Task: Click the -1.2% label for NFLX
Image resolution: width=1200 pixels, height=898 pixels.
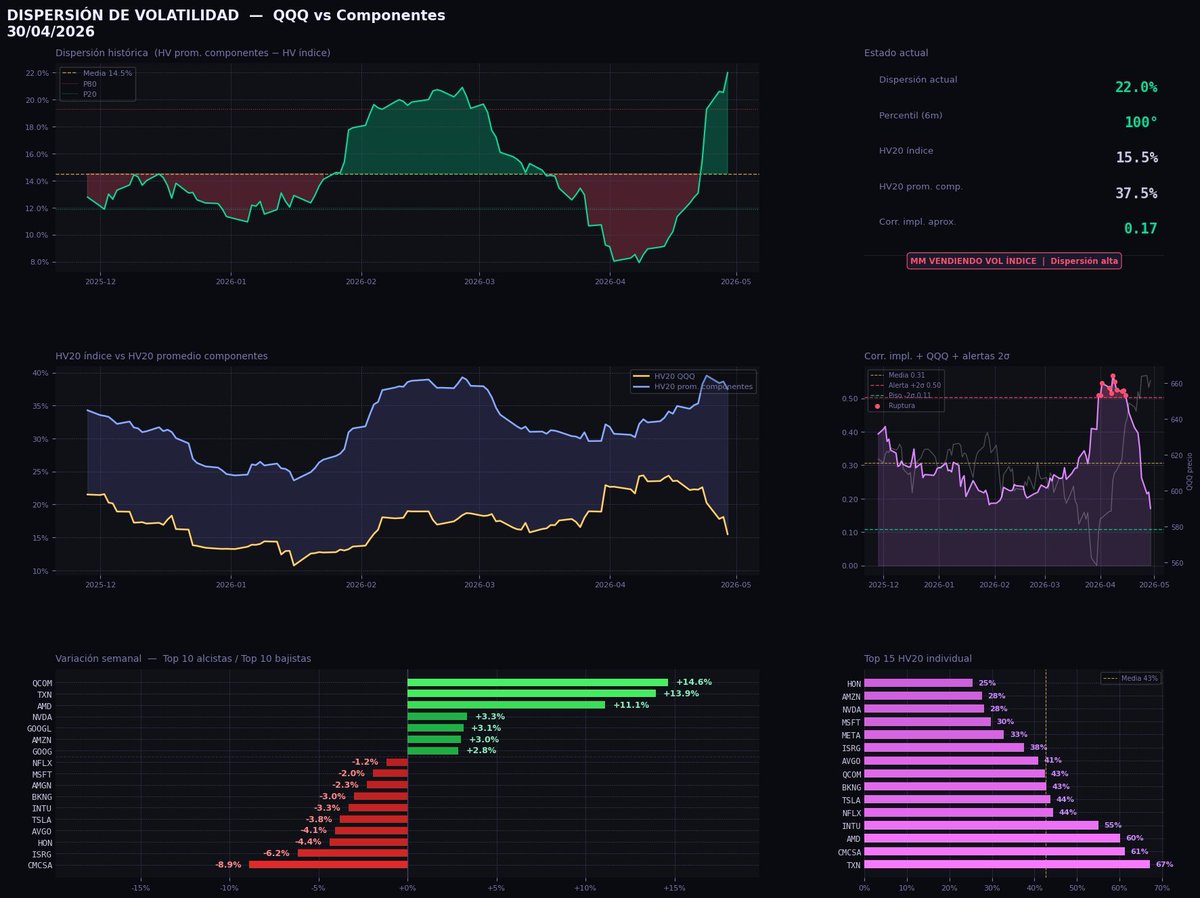Action: pos(365,762)
